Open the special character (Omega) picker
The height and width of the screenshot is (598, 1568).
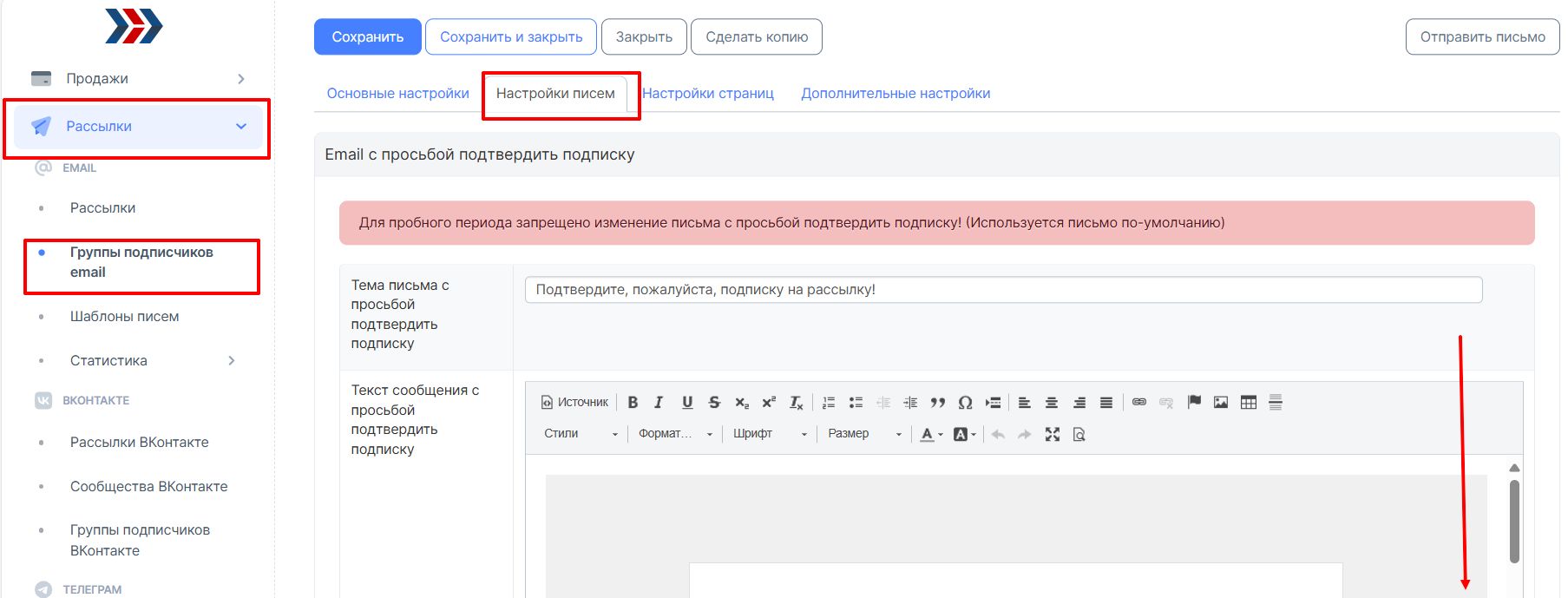pyautogui.click(x=965, y=403)
